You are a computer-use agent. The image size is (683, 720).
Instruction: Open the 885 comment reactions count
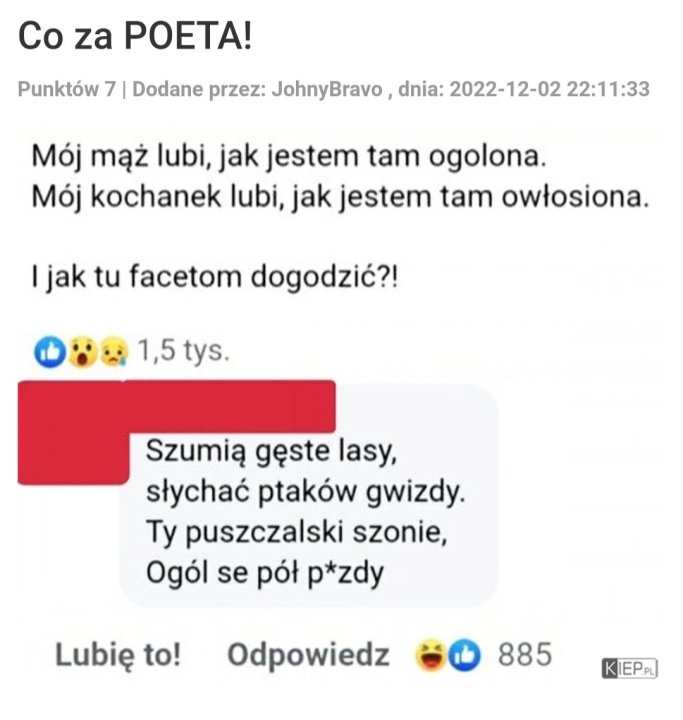point(525,654)
